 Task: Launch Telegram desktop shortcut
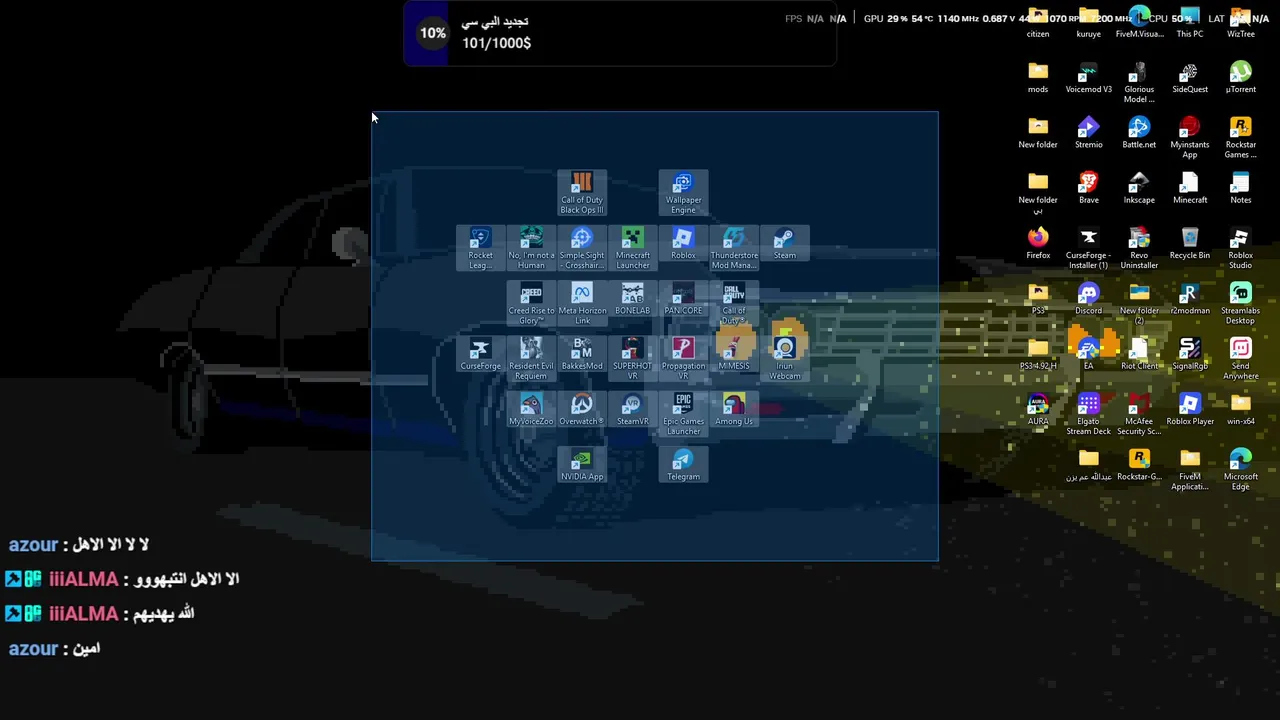tap(683, 465)
